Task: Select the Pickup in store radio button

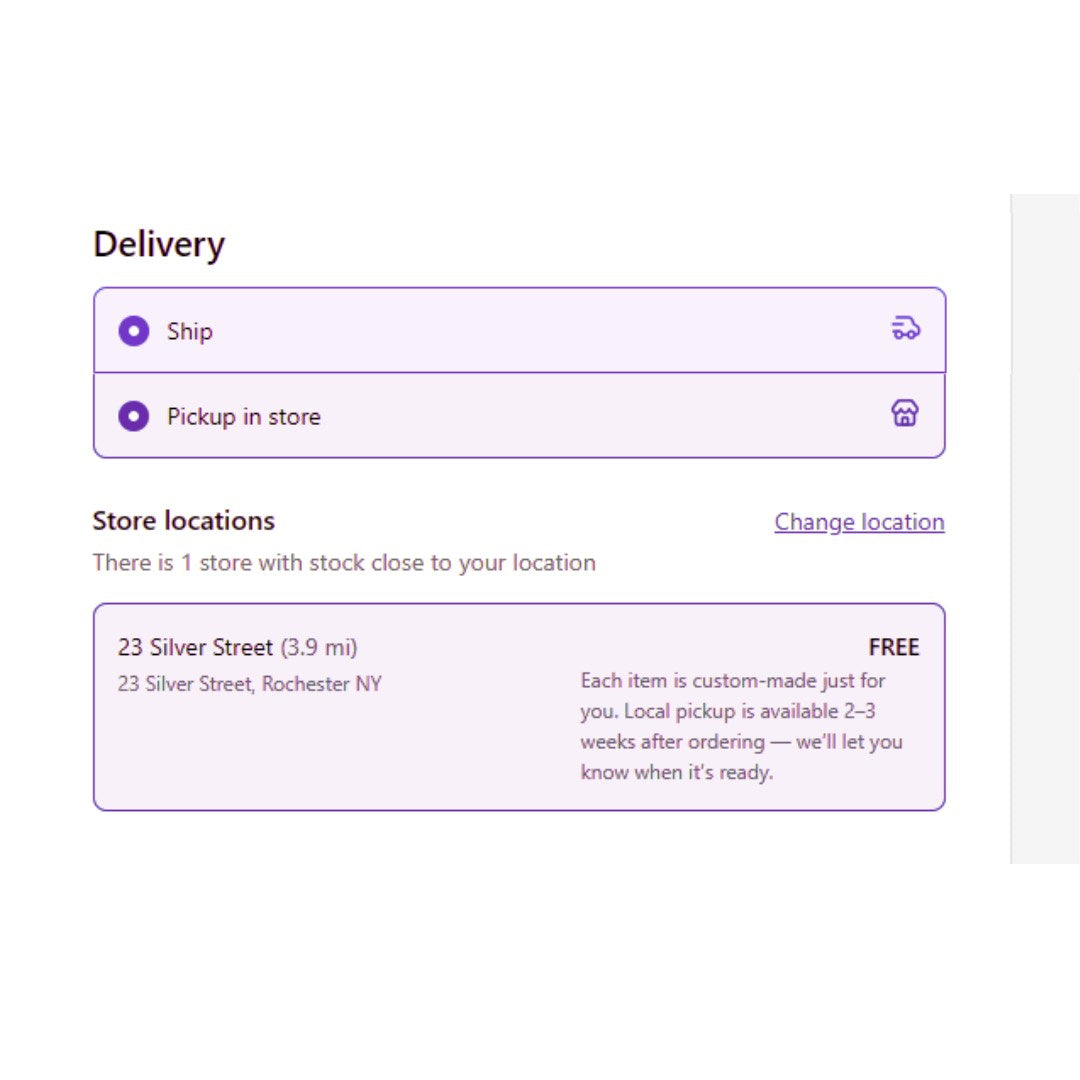Action: coord(134,416)
